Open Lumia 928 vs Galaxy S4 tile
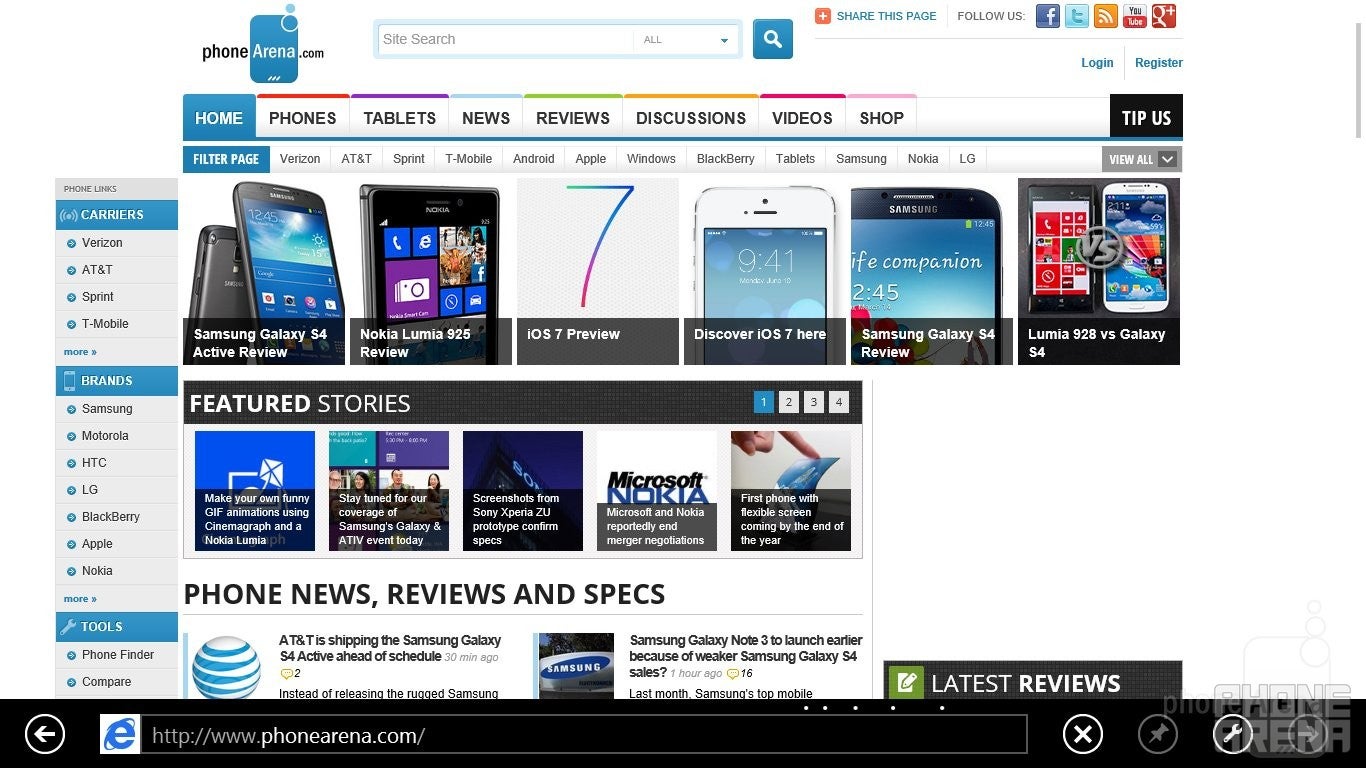Viewport: 1366px width, 768px height. [1099, 272]
